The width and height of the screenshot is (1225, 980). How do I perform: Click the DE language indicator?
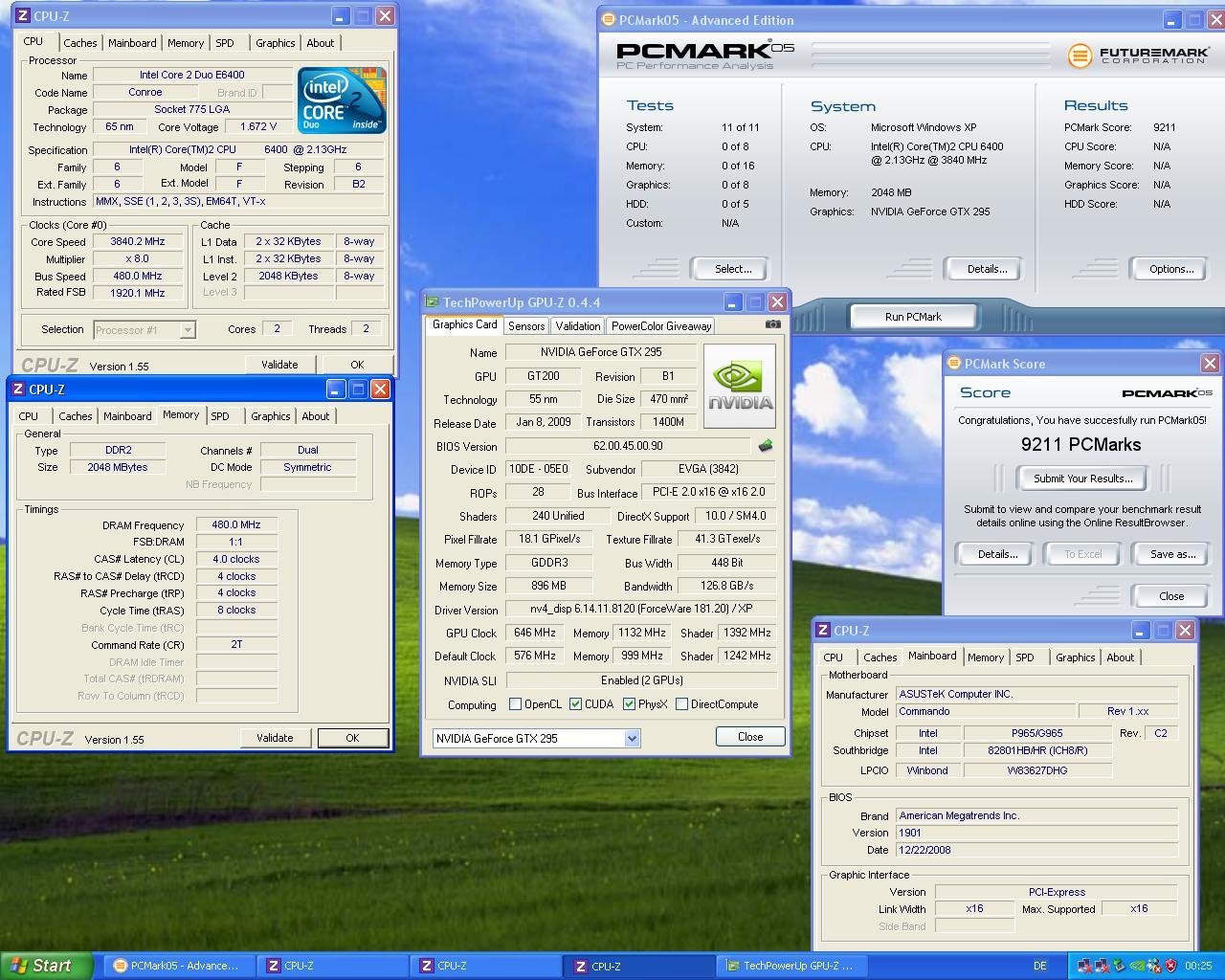click(x=1040, y=966)
